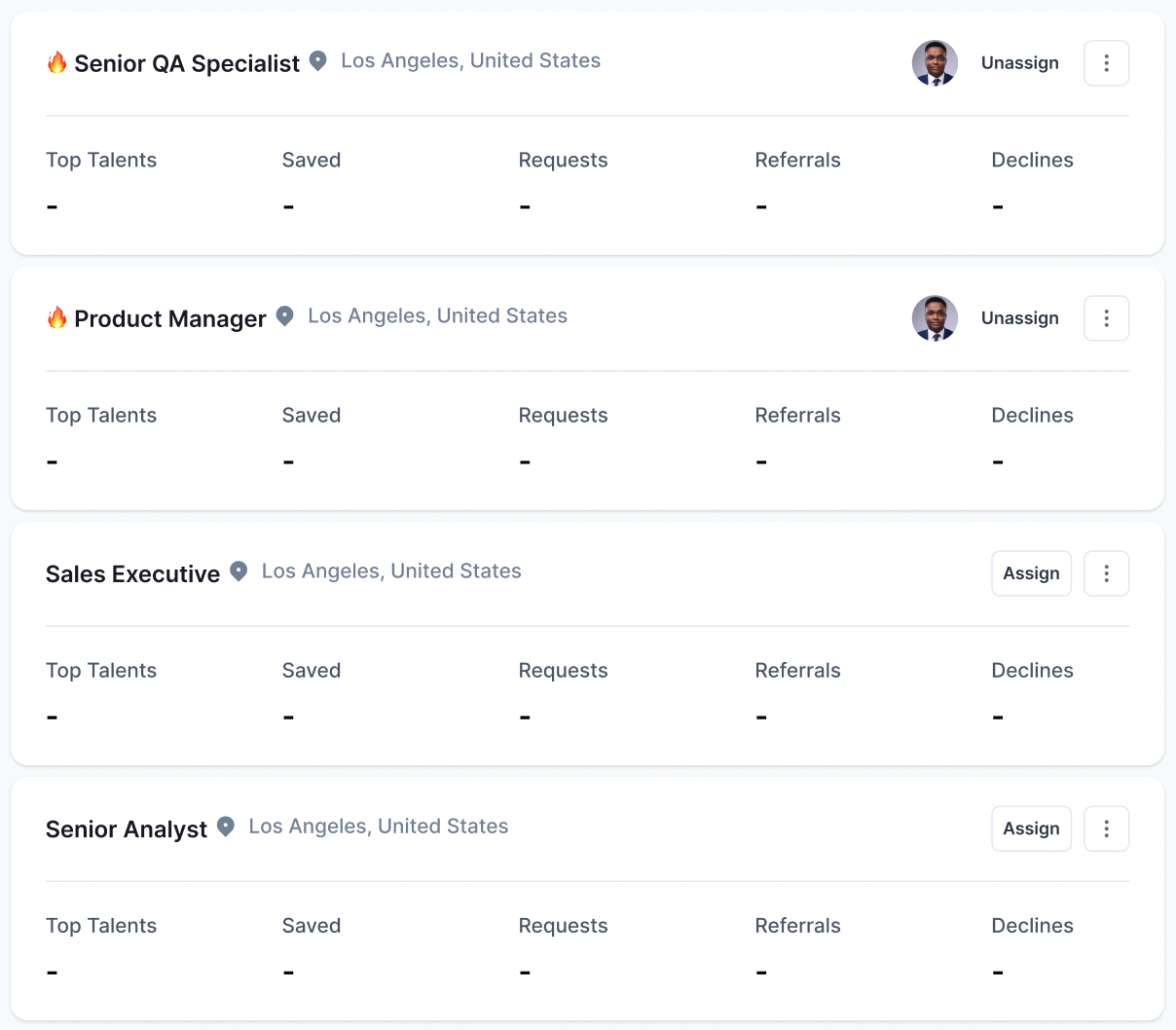Click the fire icon beside Senior QA Specialist

[x=57, y=63]
